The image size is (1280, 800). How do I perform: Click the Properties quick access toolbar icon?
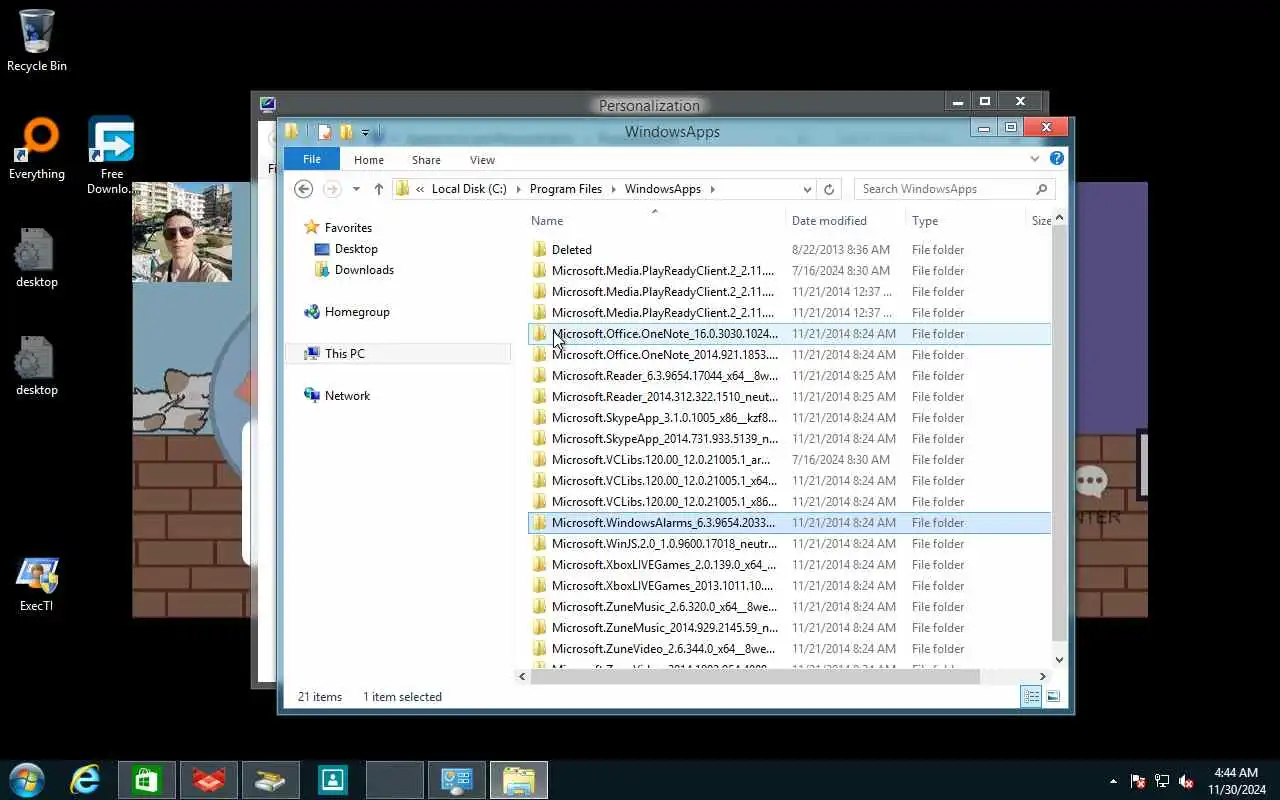click(324, 132)
